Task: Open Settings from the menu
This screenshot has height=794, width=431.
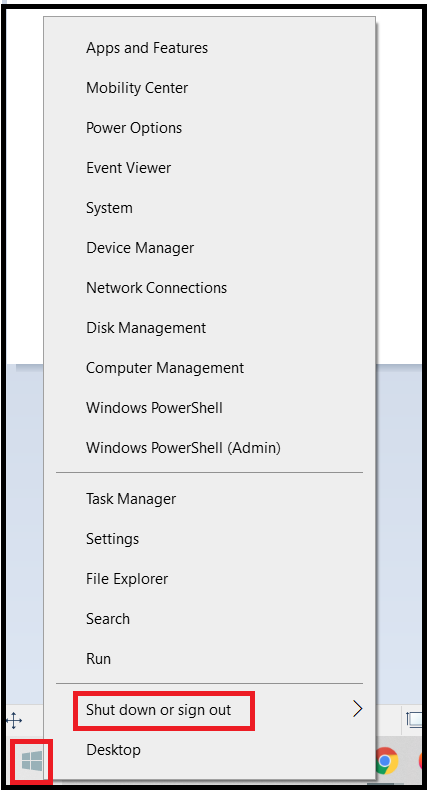Action: point(112,539)
